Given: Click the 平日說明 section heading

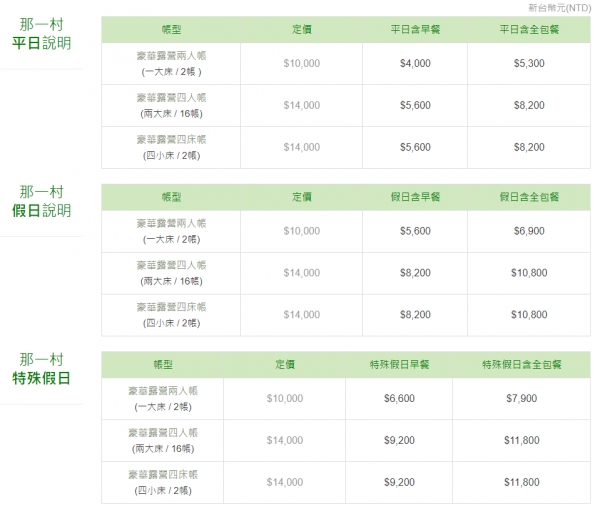Looking at the screenshot, I should 41,42.
